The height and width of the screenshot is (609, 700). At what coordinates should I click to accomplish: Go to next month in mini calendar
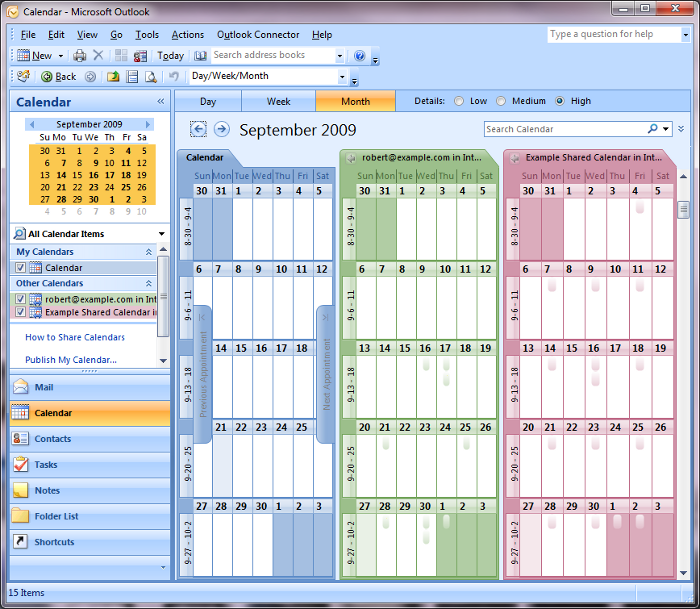point(148,124)
